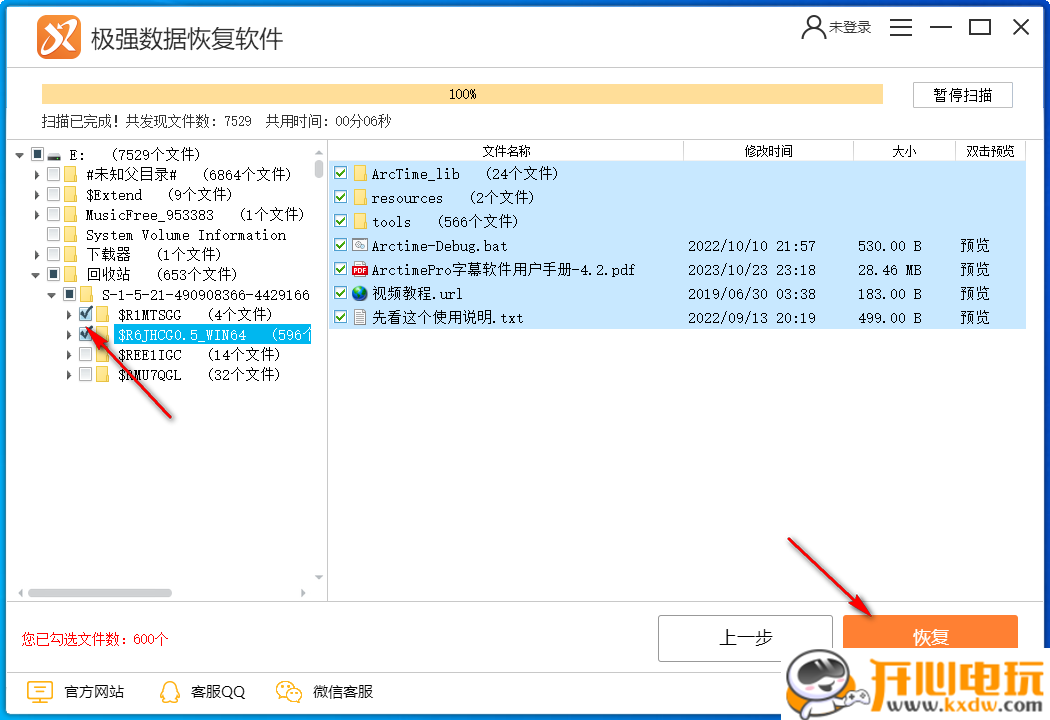The height and width of the screenshot is (720, 1050).
Task: Expand the 下载器 tree node
Action: 37,255
